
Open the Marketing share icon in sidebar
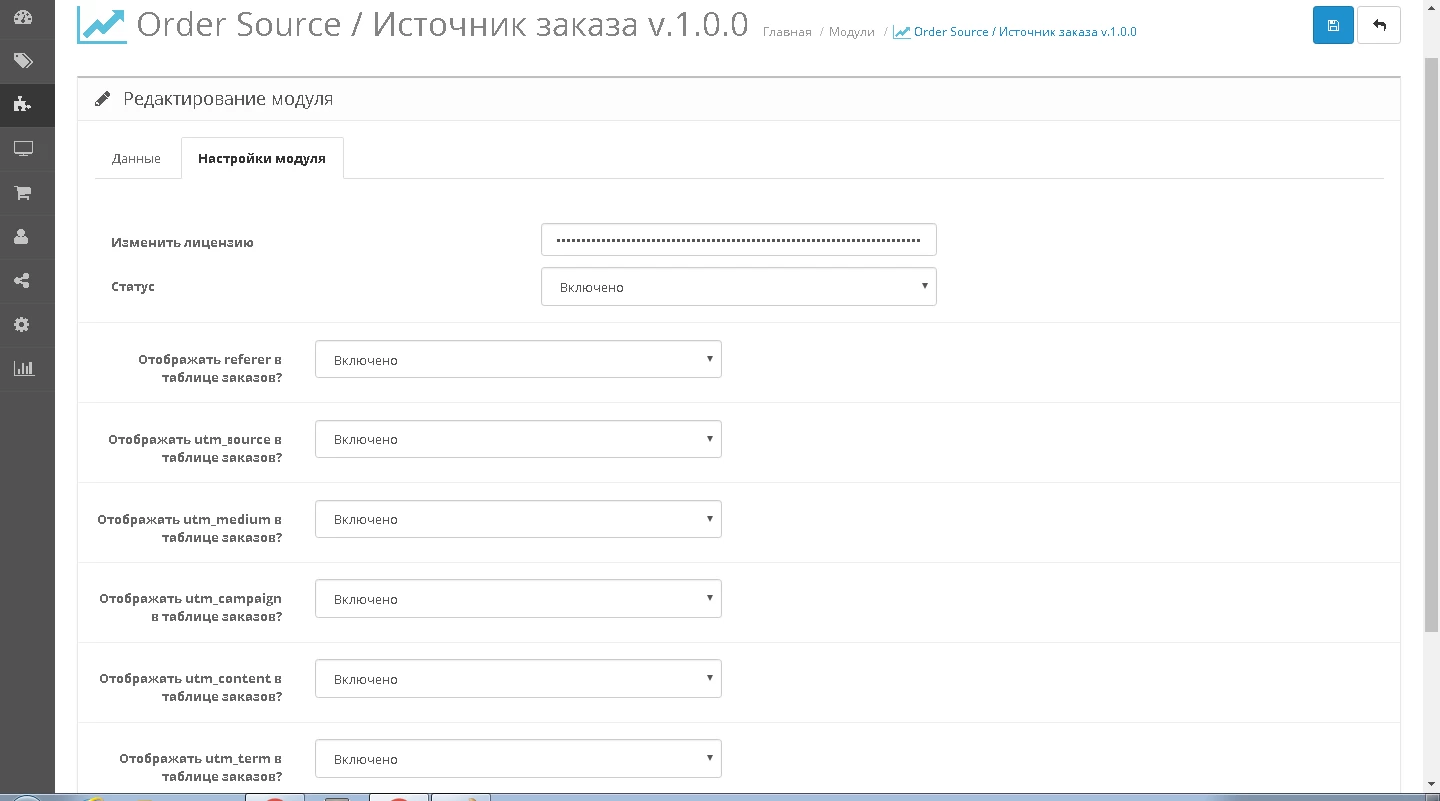click(x=22, y=281)
